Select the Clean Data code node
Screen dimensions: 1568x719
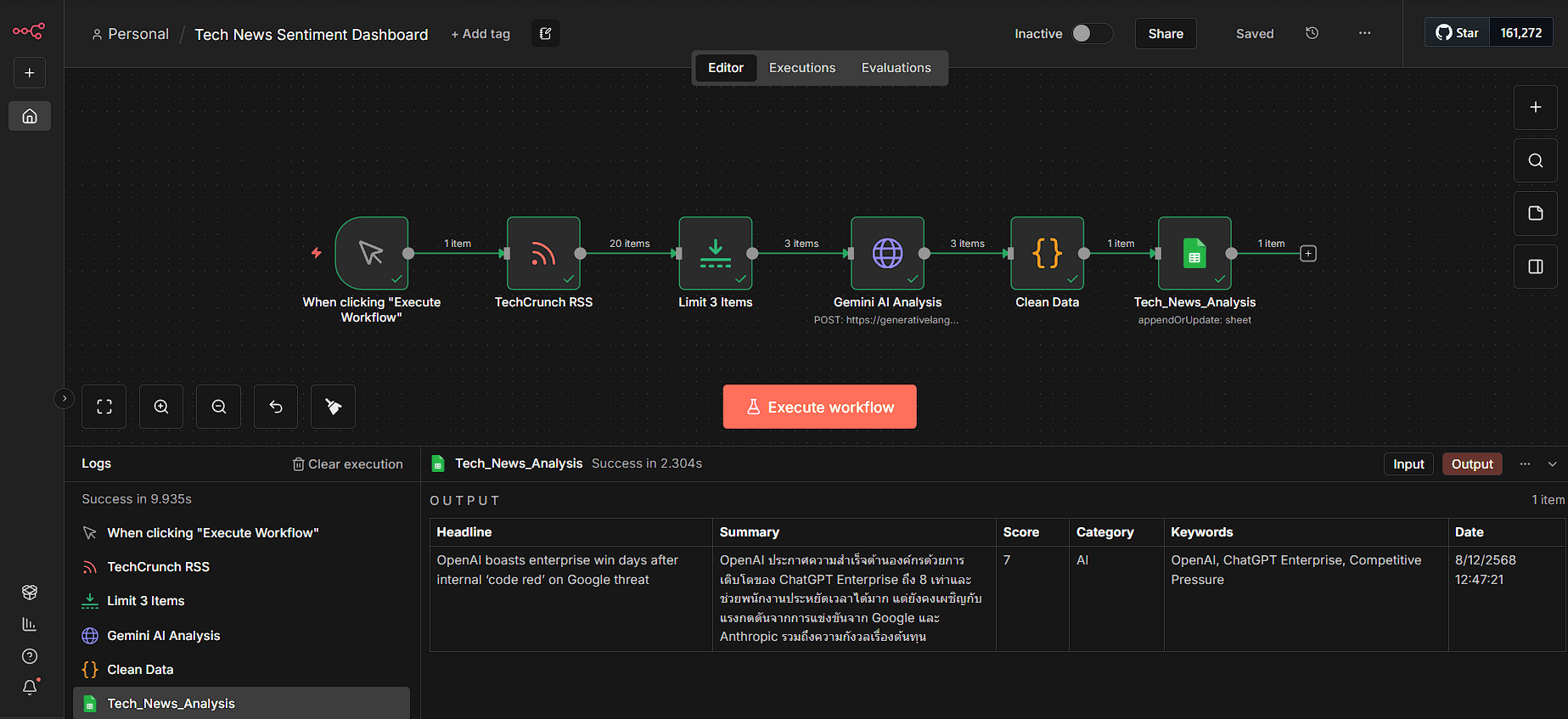click(1048, 253)
